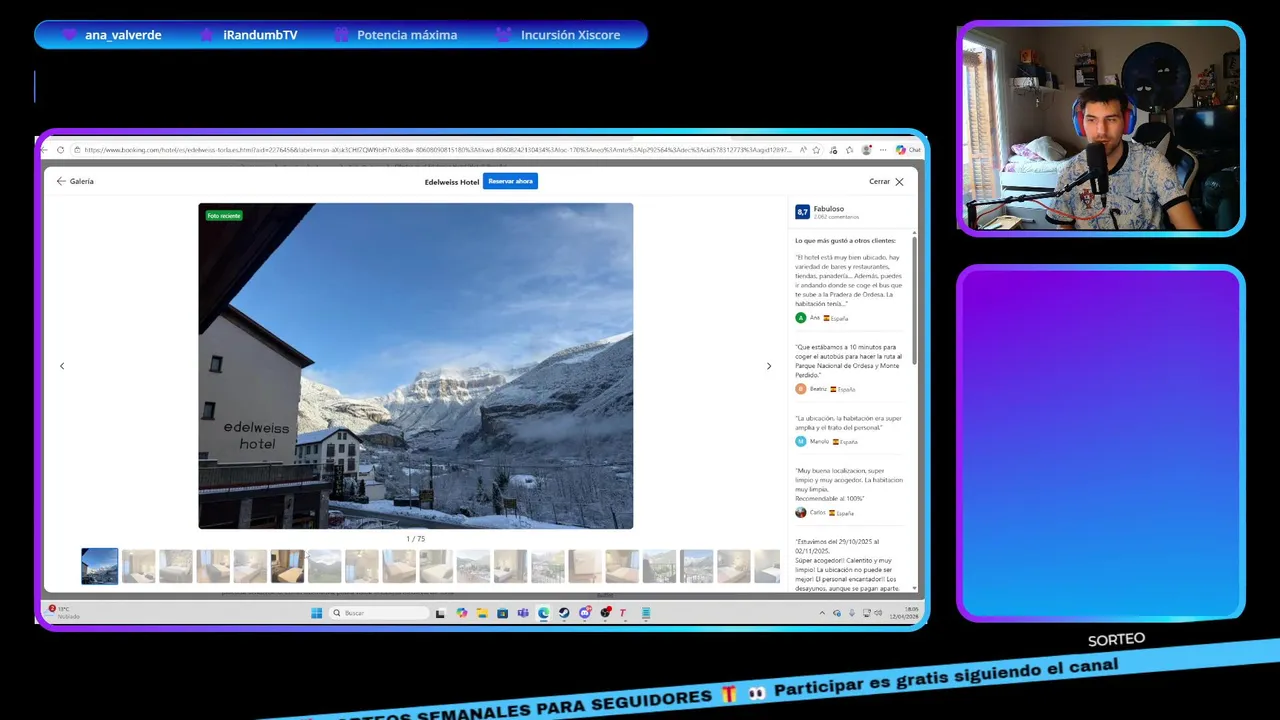The height and width of the screenshot is (720, 1280).
Task: Open browser profile avatar
Action: coord(866,150)
